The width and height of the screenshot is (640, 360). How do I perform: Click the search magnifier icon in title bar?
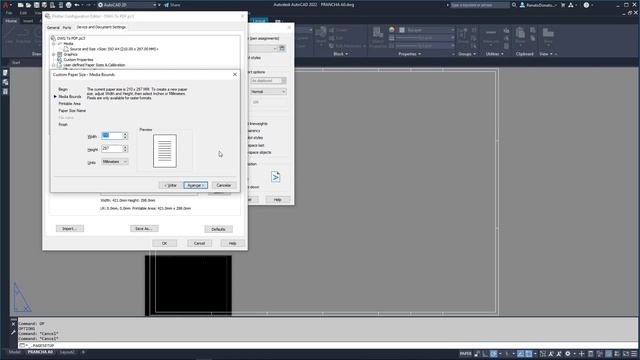click(x=514, y=5)
